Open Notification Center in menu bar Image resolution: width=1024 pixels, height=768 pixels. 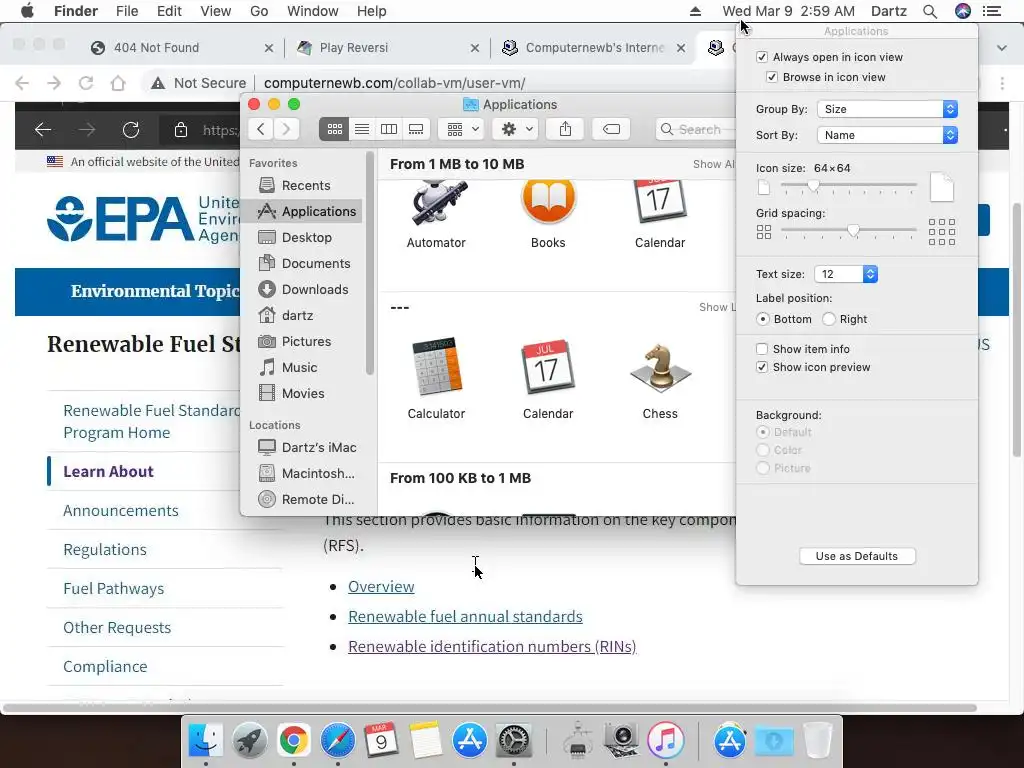tap(992, 11)
